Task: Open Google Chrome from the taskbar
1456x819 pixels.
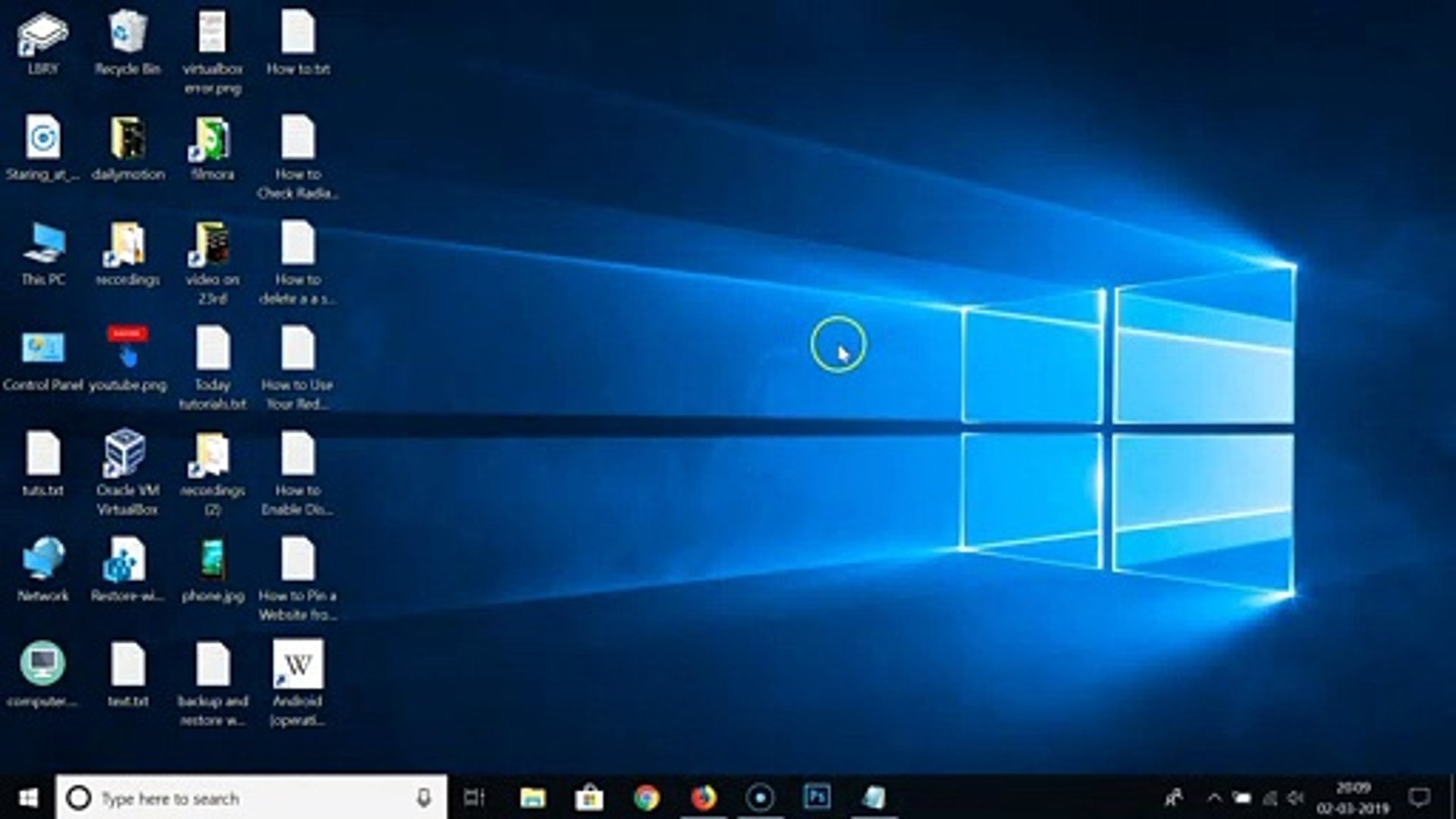Action: pos(646,798)
